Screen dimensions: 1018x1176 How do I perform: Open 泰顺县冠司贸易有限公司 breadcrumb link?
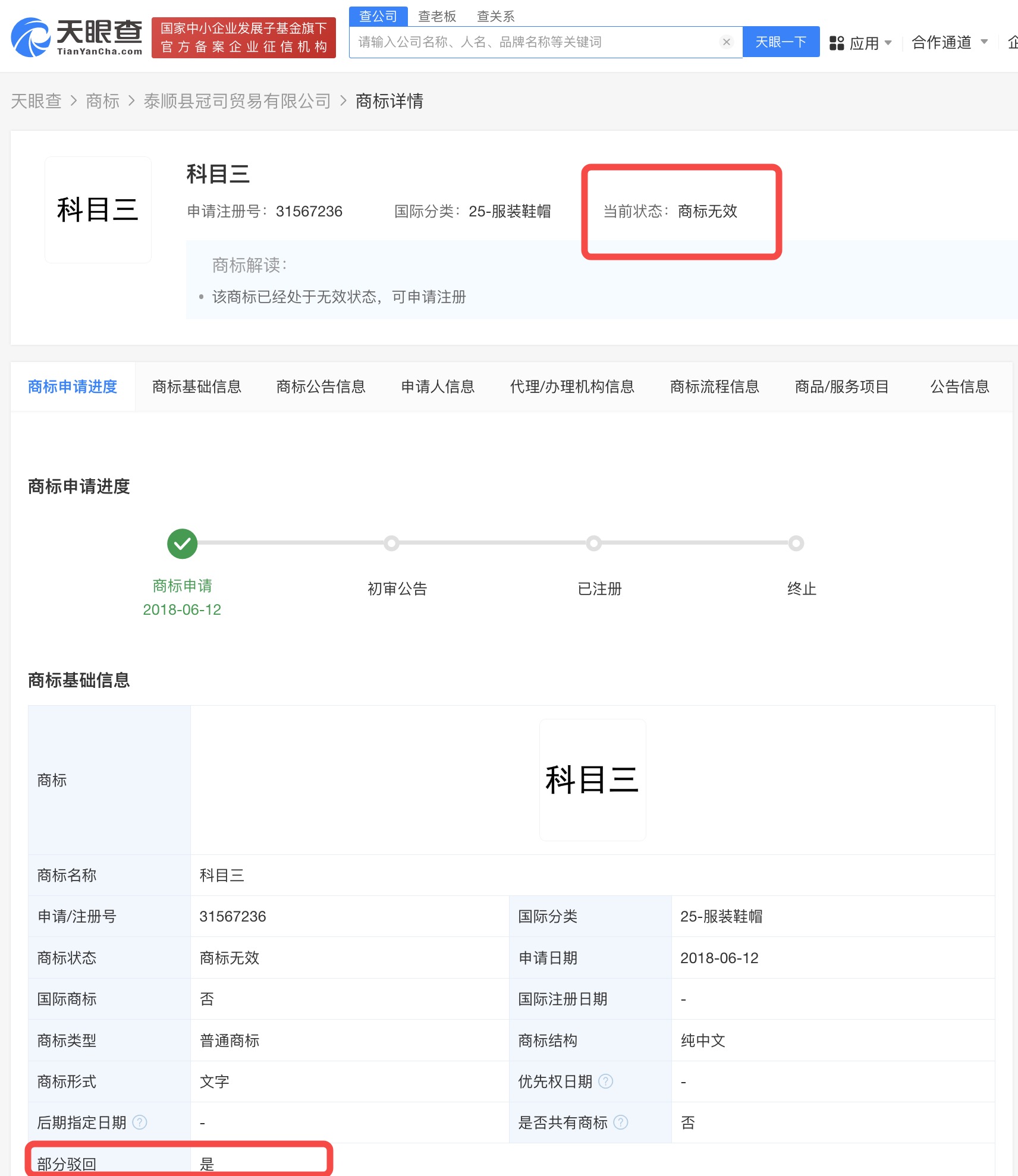tap(237, 101)
